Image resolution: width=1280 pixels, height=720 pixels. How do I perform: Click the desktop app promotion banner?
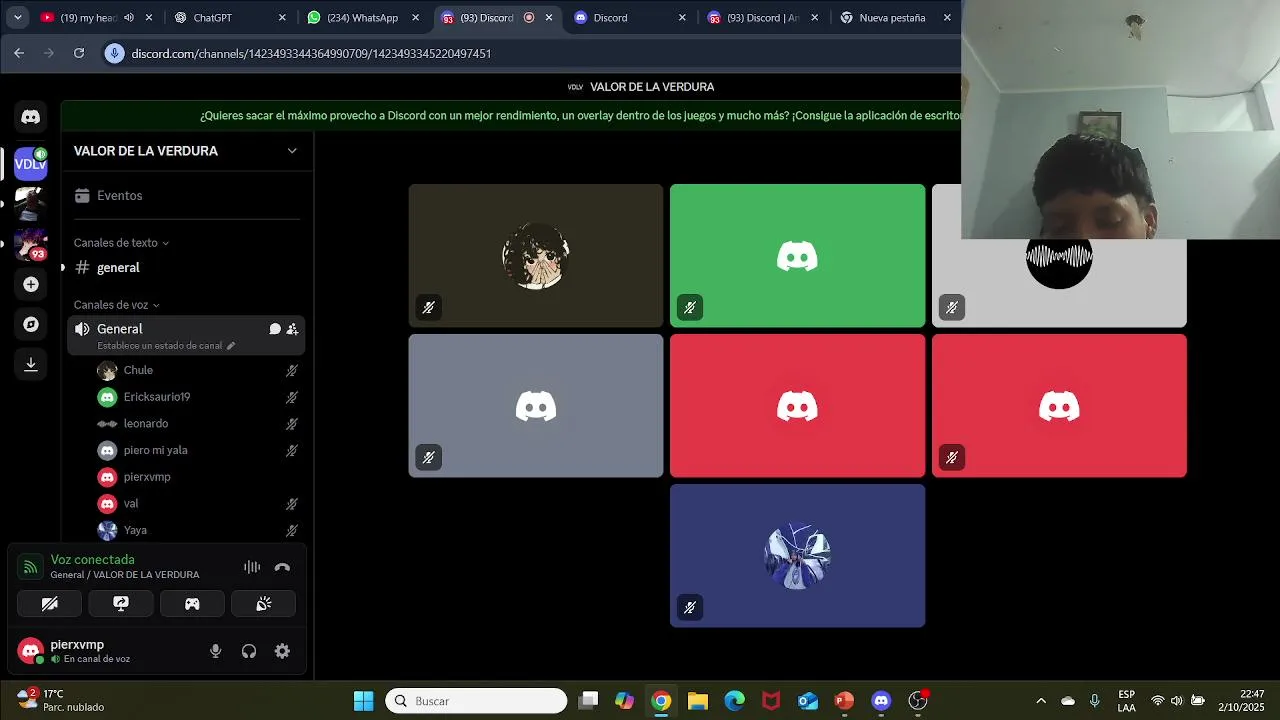580,116
